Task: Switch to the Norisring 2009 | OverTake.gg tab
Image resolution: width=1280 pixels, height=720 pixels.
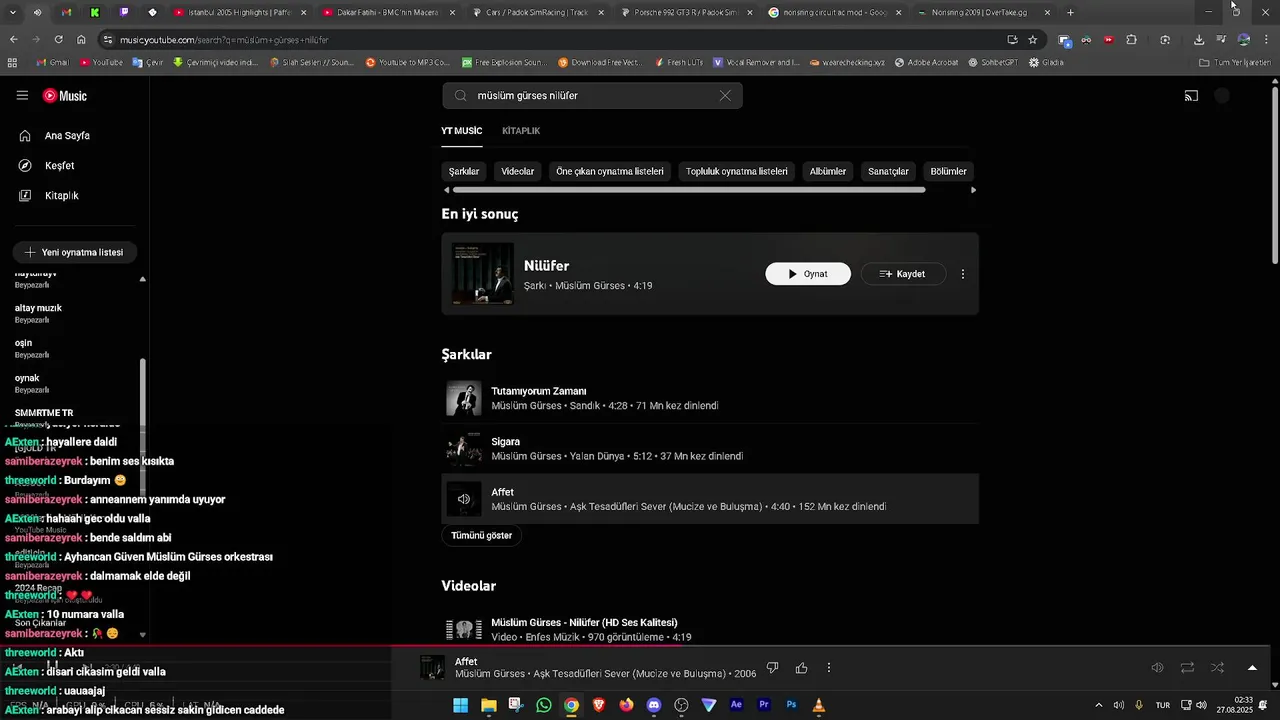Action: [x=985, y=13]
